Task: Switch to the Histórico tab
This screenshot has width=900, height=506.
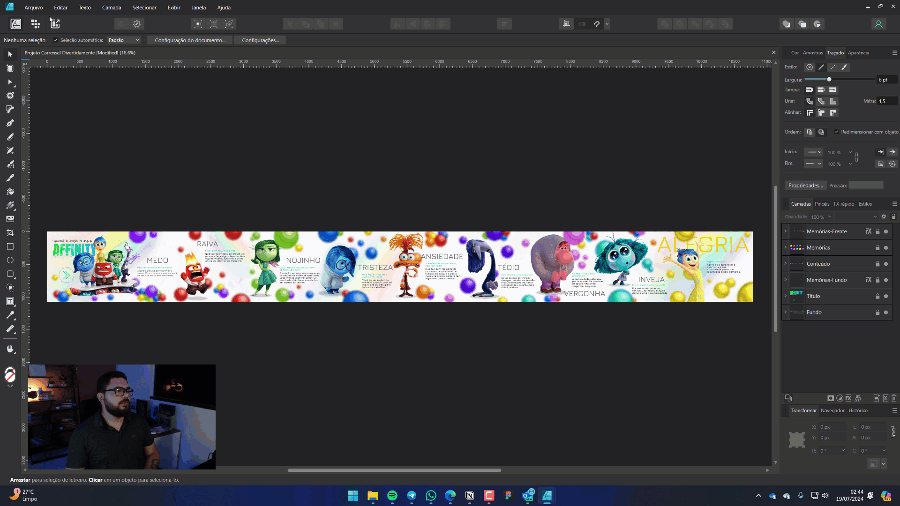Action: click(859, 411)
